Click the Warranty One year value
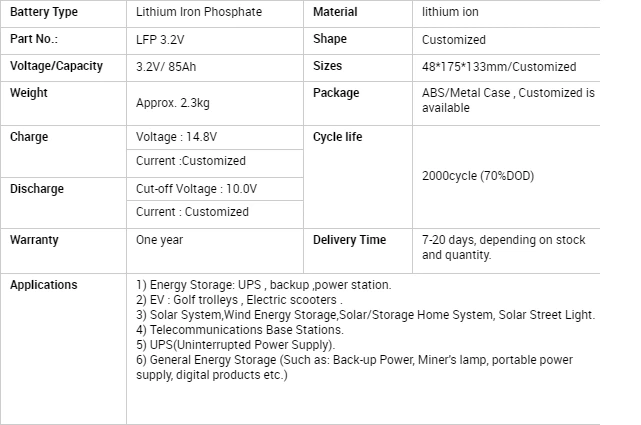The width and height of the screenshot is (641, 425). 159,240
